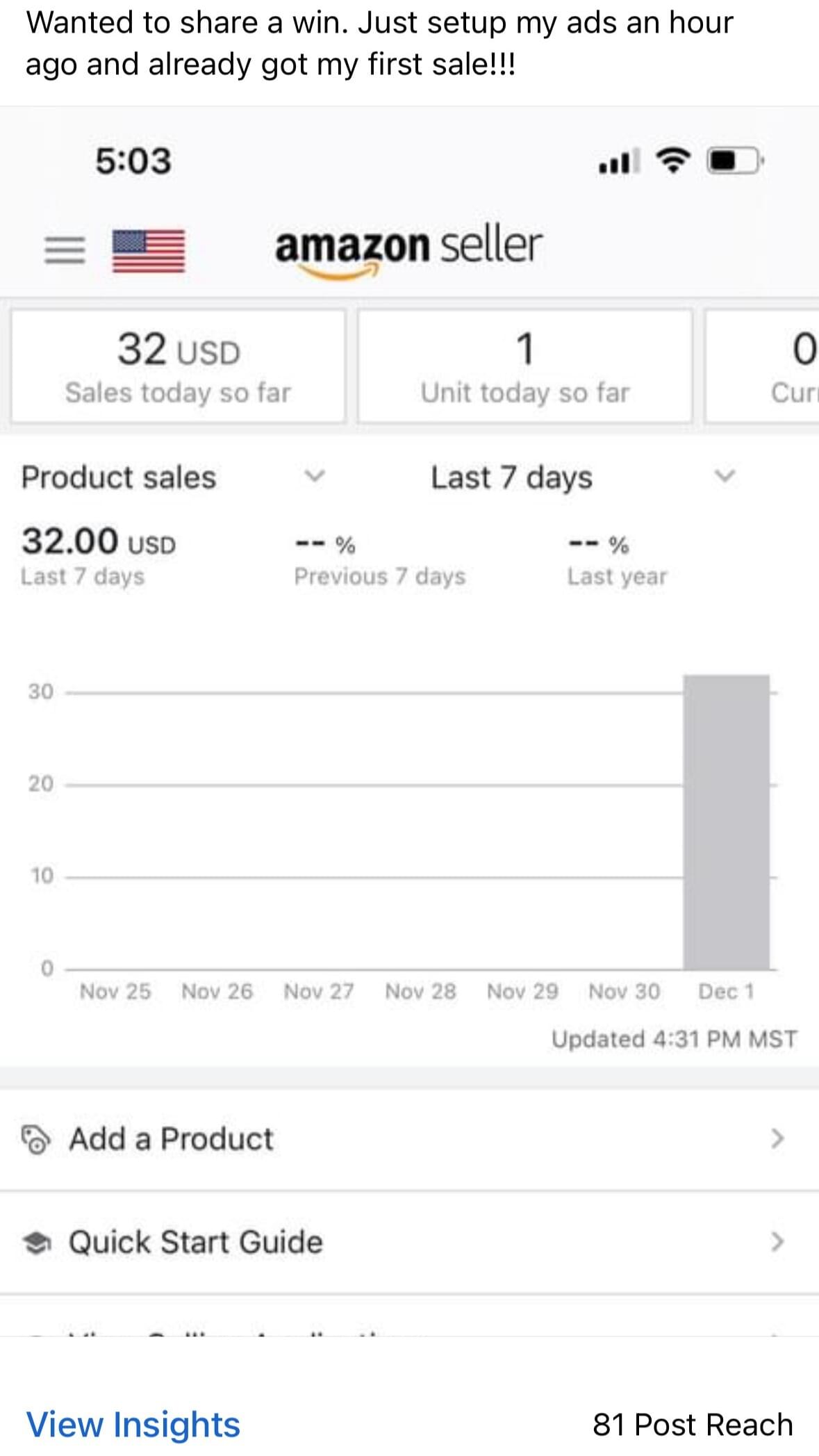Expand the Product sales dropdown

[x=315, y=477]
